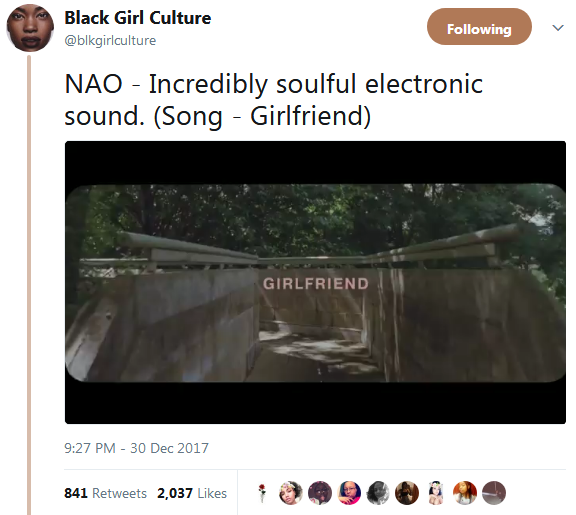576x515 pixels.
Task: Click the tweet text about NAO
Action: coord(273,100)
